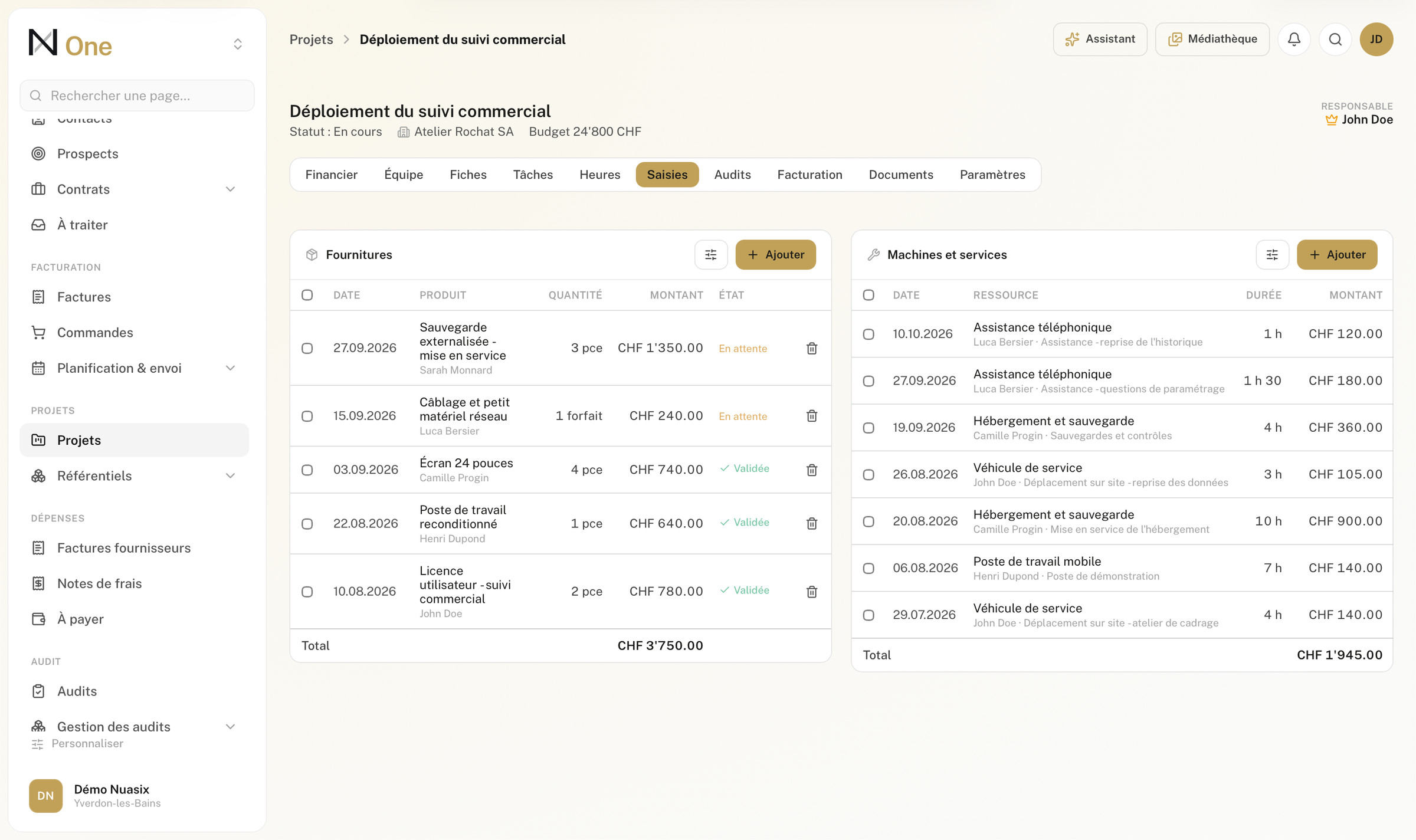Delete the Licence utilisateur entry
This screenshot has height=840, width=1416.
coord(812,592)
